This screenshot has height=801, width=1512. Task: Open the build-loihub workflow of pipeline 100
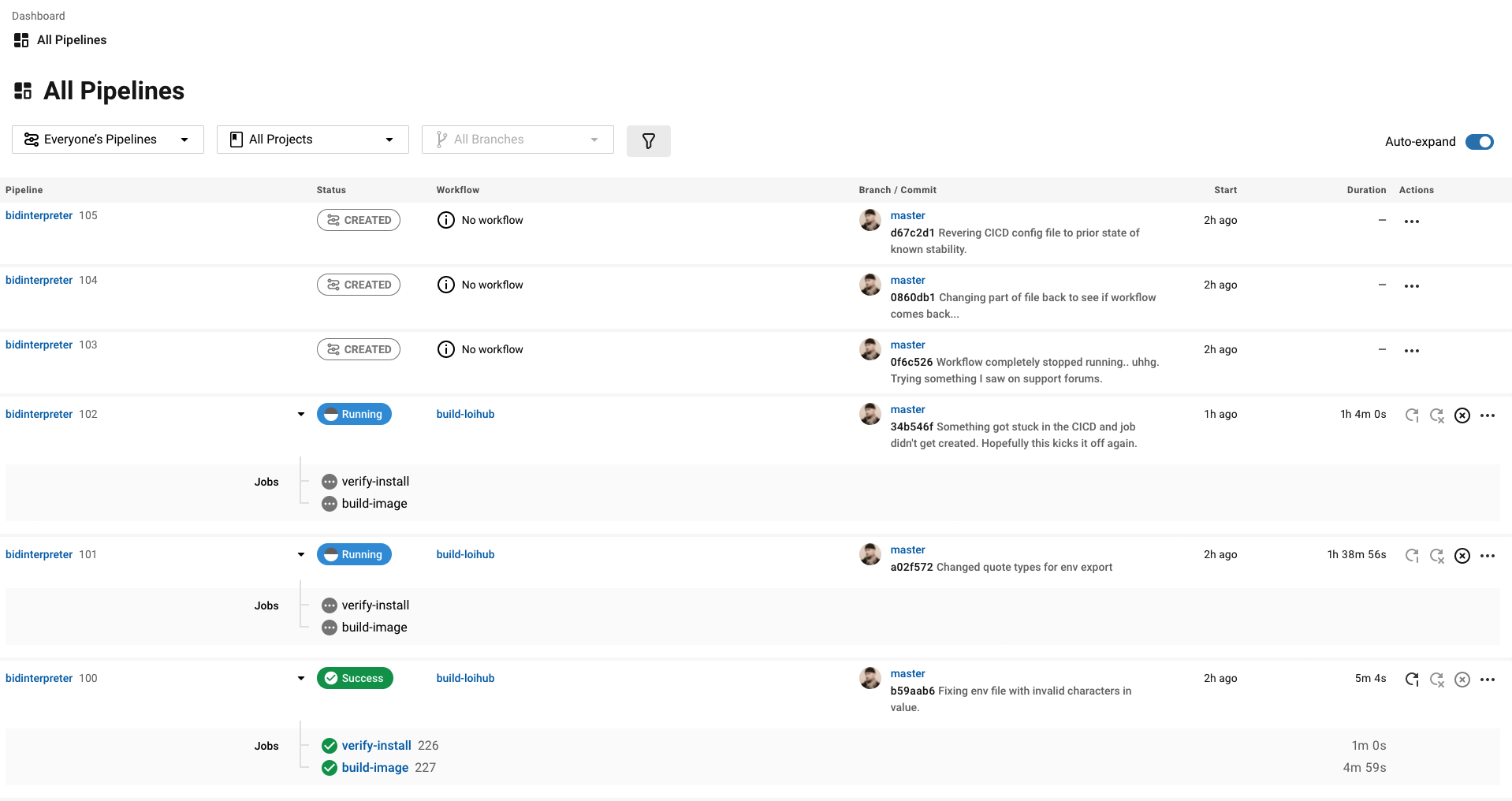coord(466,678)
